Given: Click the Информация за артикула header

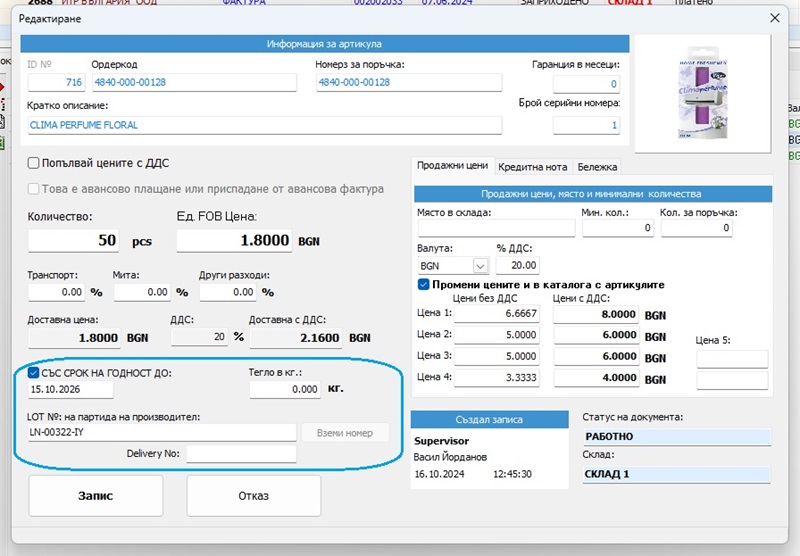Looking at the screenshot, I should coord(324,44).
